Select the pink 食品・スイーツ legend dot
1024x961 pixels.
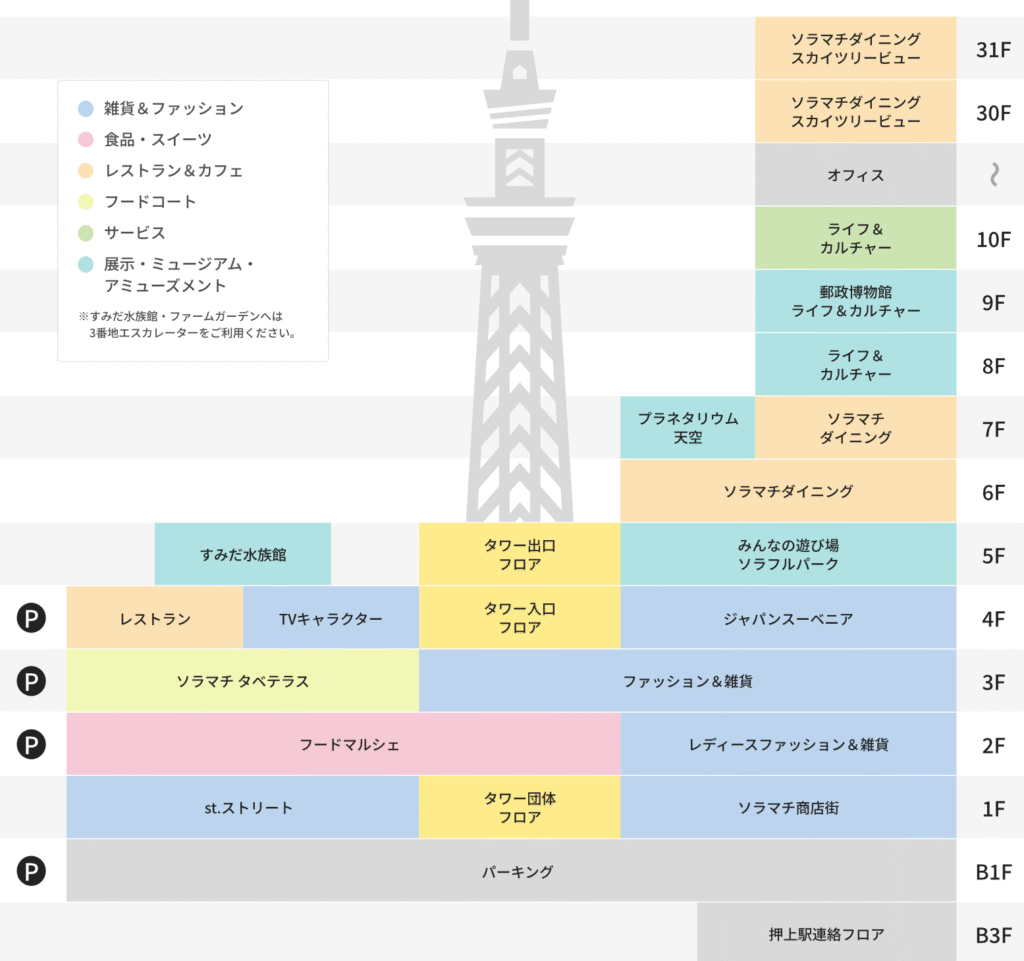85,140
